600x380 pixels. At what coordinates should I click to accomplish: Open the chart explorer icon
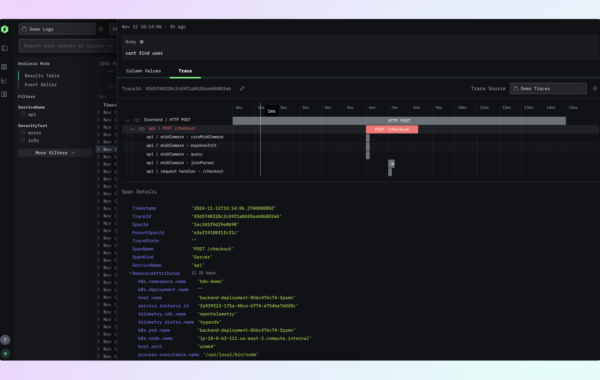coord(4,80)
